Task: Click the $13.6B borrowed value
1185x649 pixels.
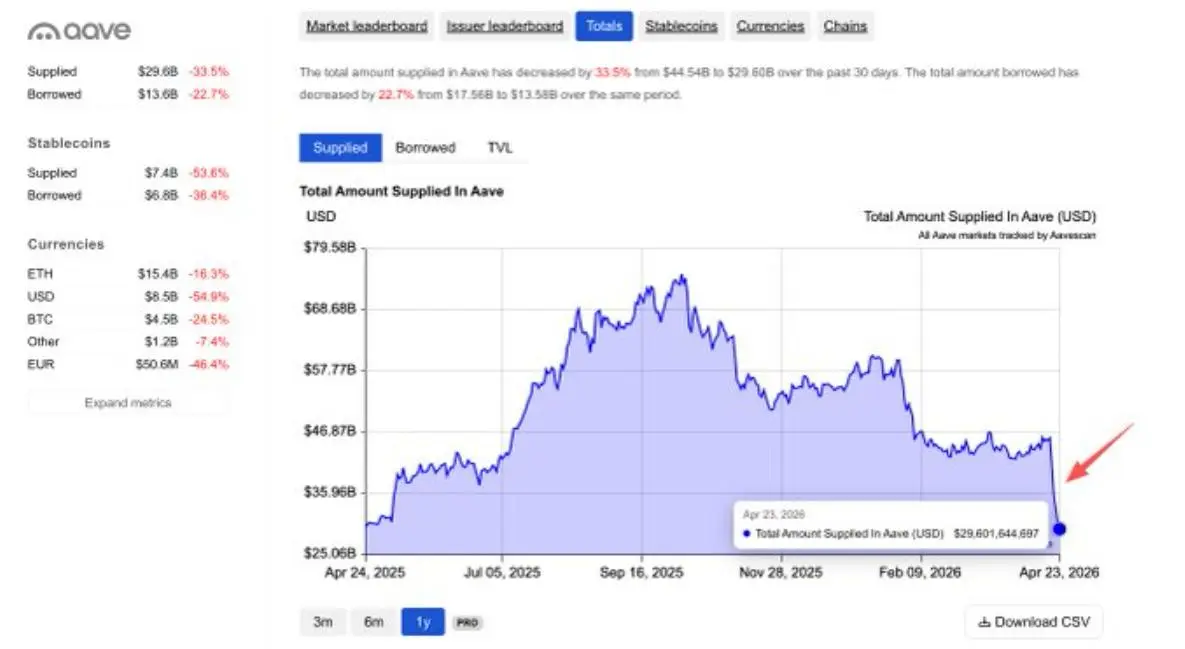Action: pyautogui.click(x=157, y=94)
